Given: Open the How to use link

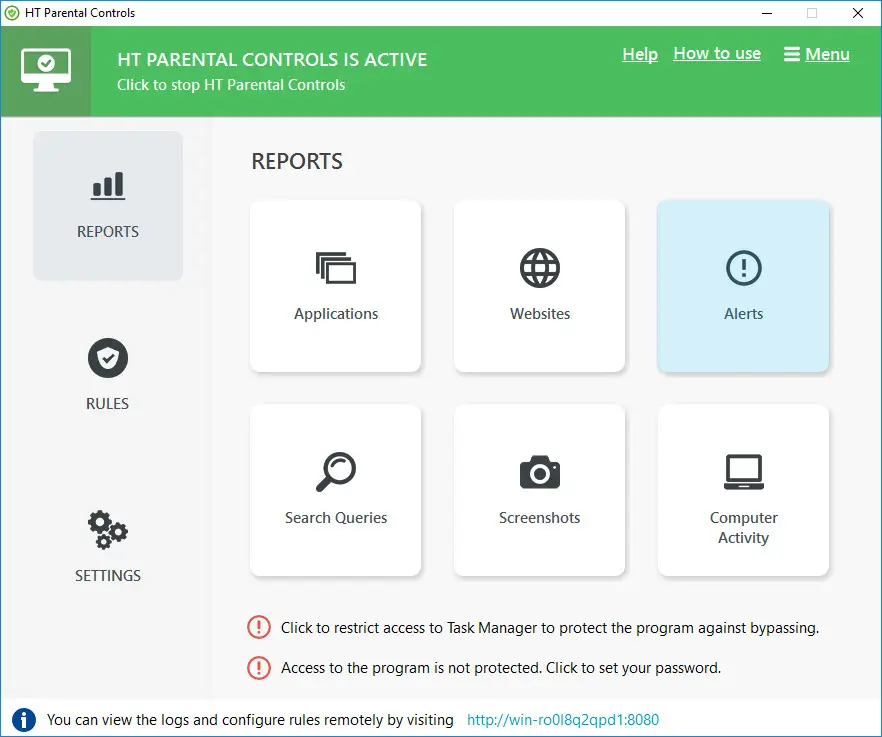Looking at the screenshot, I should pyautogui.click(x=717, y=53).
